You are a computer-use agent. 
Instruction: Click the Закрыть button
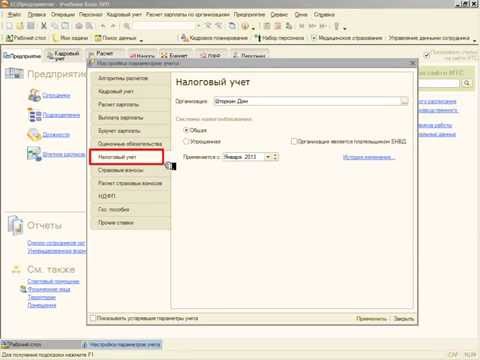click(403, 318)
